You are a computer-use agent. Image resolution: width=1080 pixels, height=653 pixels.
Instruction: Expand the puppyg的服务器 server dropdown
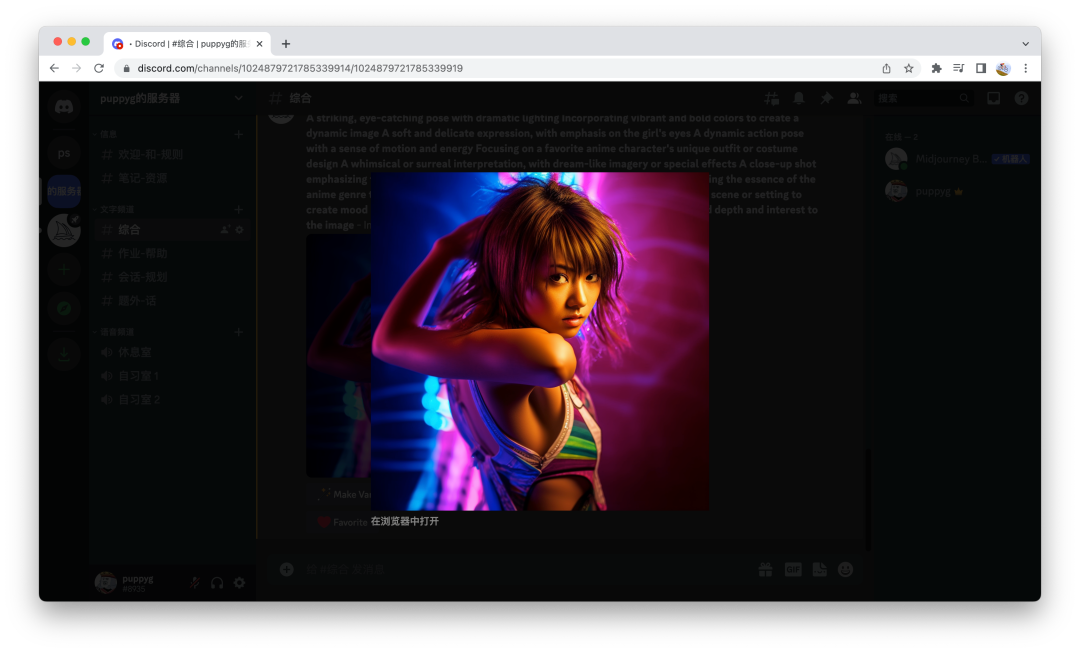tap(238, 98)
